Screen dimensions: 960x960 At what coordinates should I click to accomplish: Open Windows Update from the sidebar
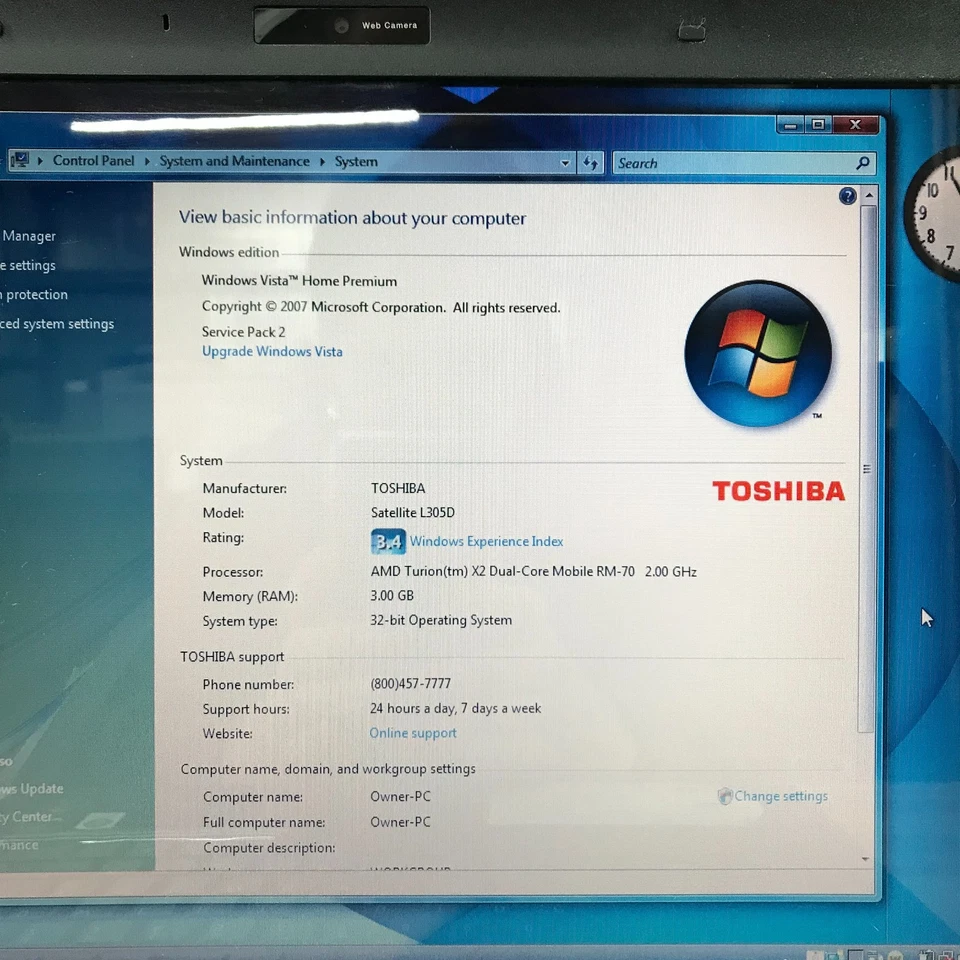34,789
